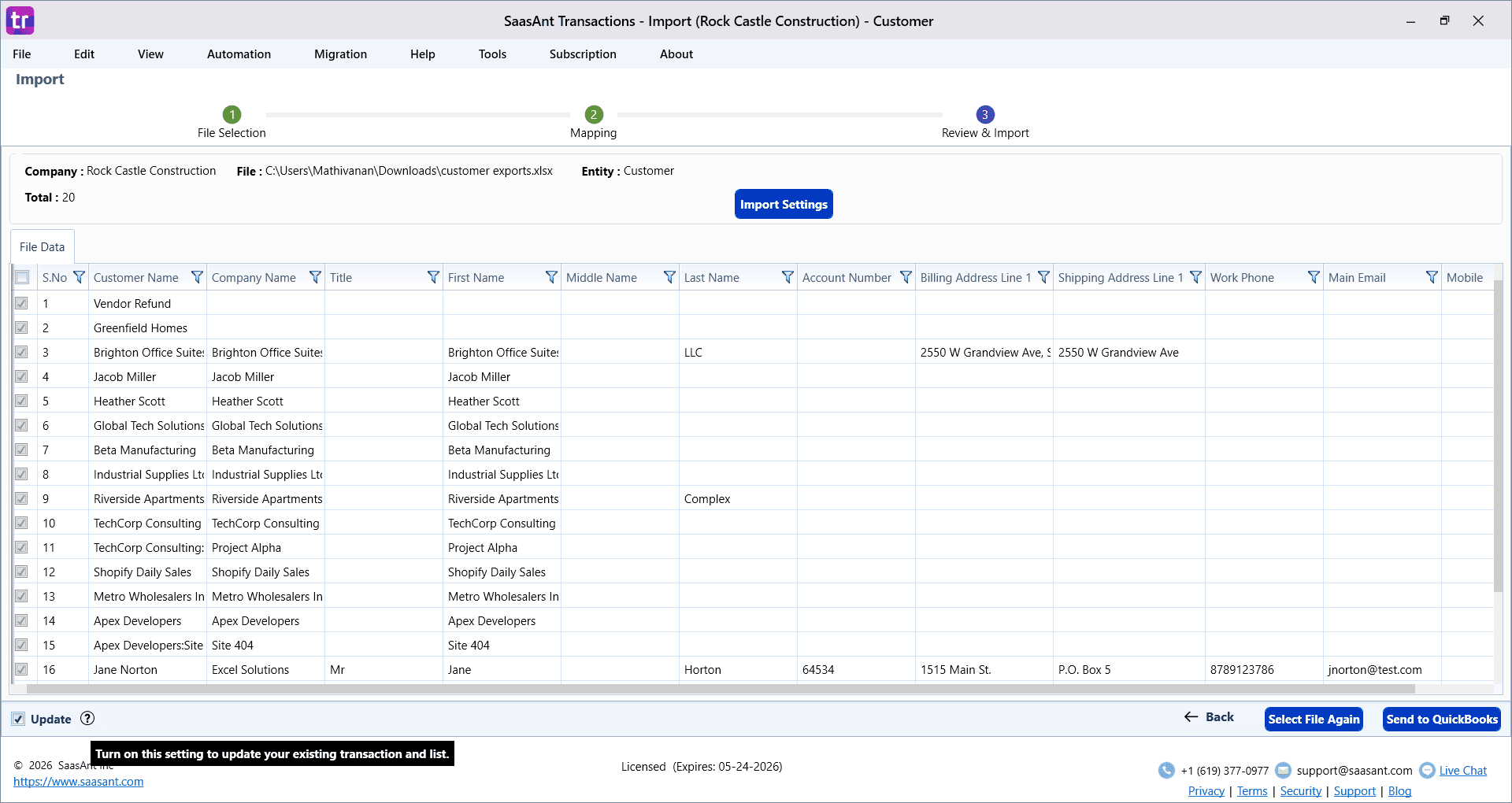1512x803 pixels.
Task: Filter the Last Name column
Action: (787, 277)
